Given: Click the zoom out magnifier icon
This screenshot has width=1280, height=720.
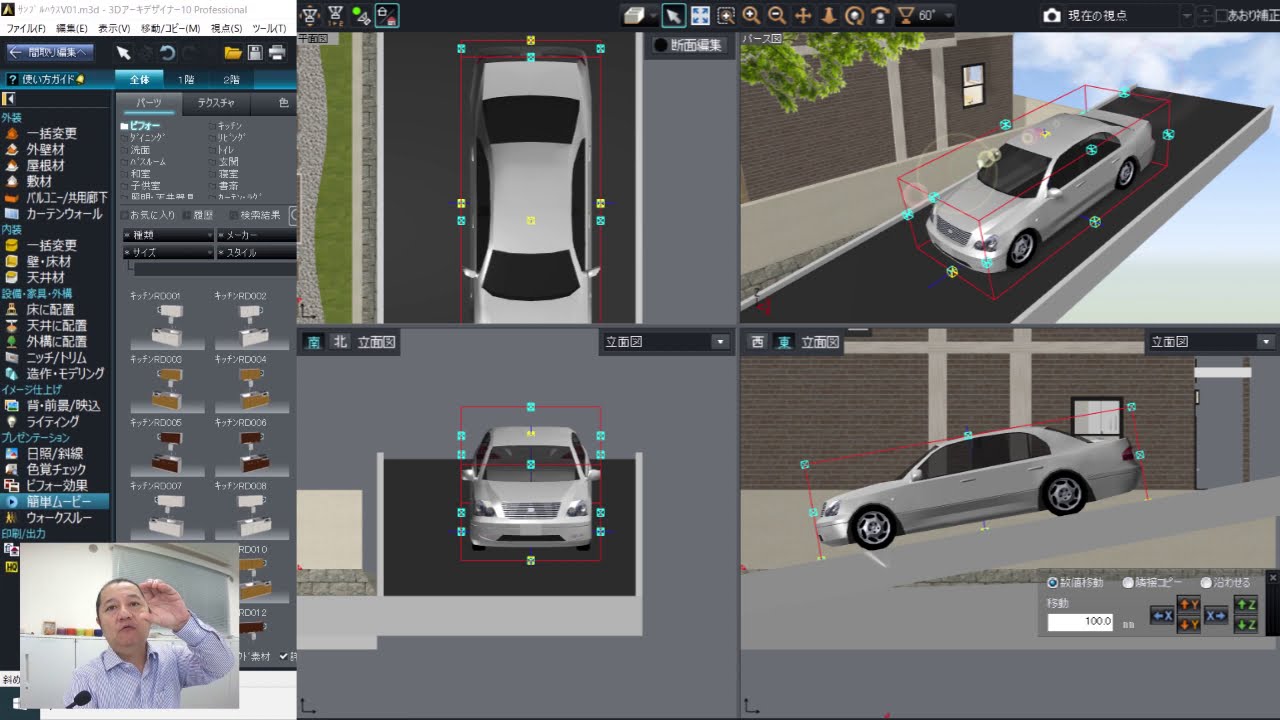Looking at the screenshot, I should click(x=777, y=15).
